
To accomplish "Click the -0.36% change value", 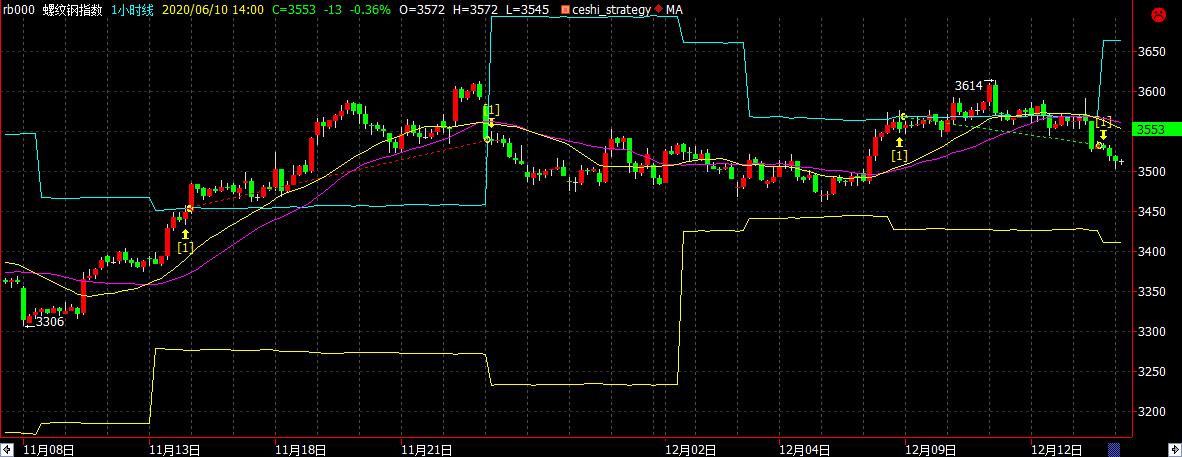I will [x=372, y=10].
